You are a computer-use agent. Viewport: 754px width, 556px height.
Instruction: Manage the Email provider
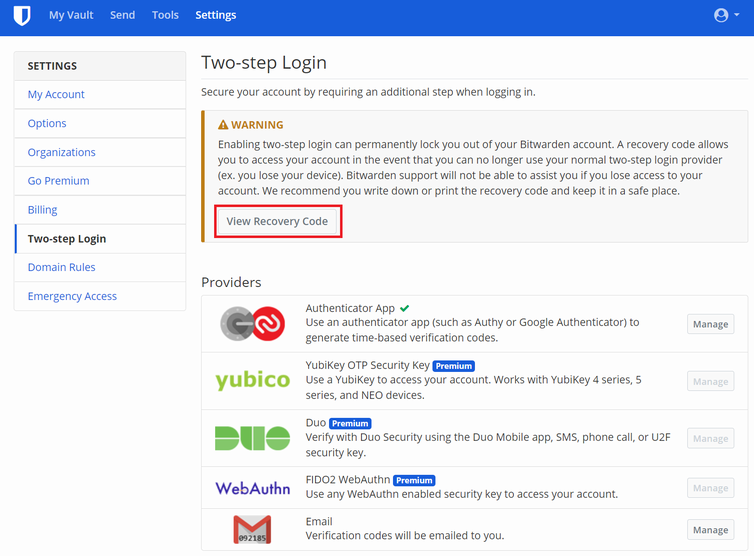[710, 530]
